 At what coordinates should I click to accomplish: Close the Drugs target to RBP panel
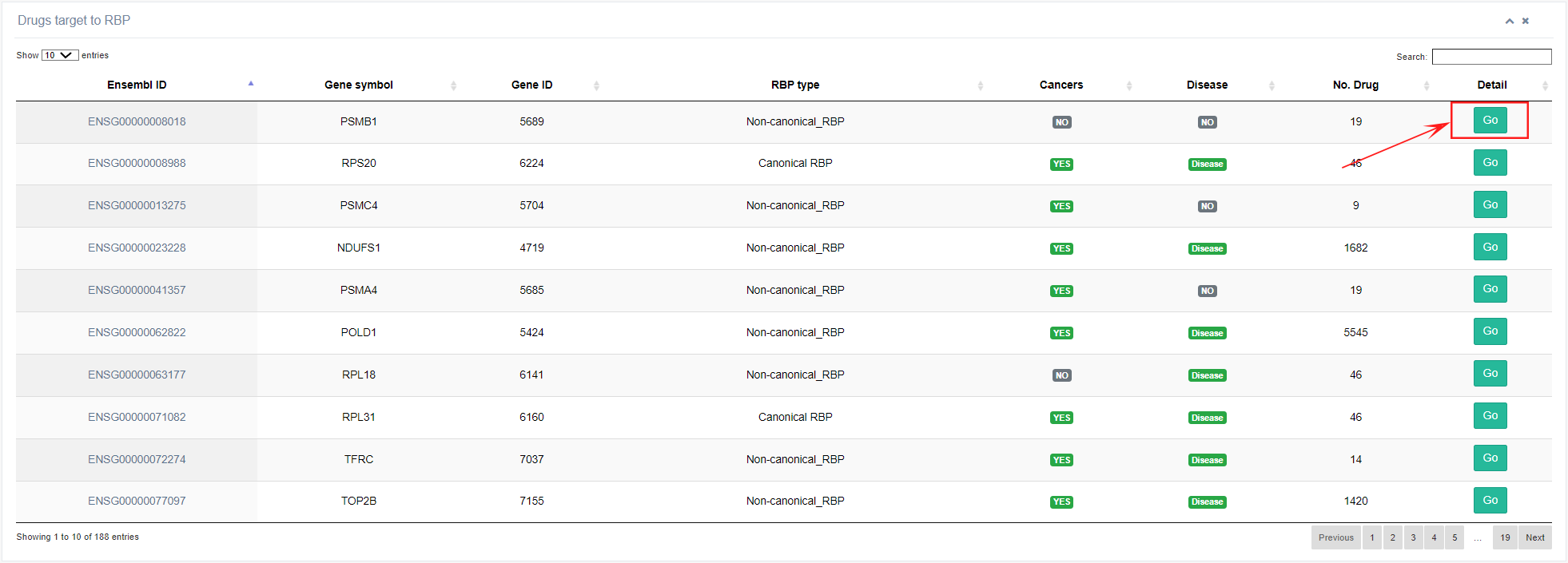1526,22
